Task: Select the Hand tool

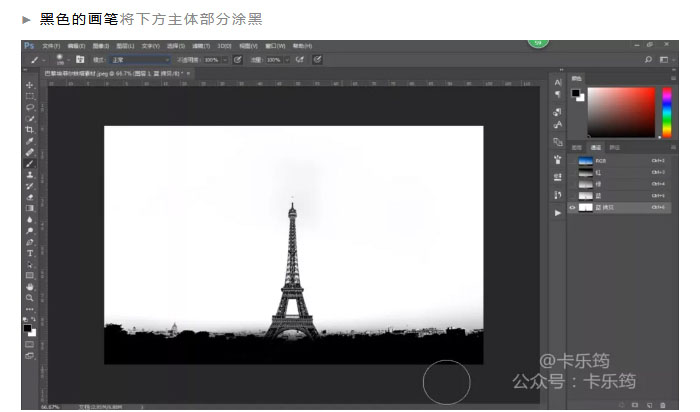Action: click(29, 287)
